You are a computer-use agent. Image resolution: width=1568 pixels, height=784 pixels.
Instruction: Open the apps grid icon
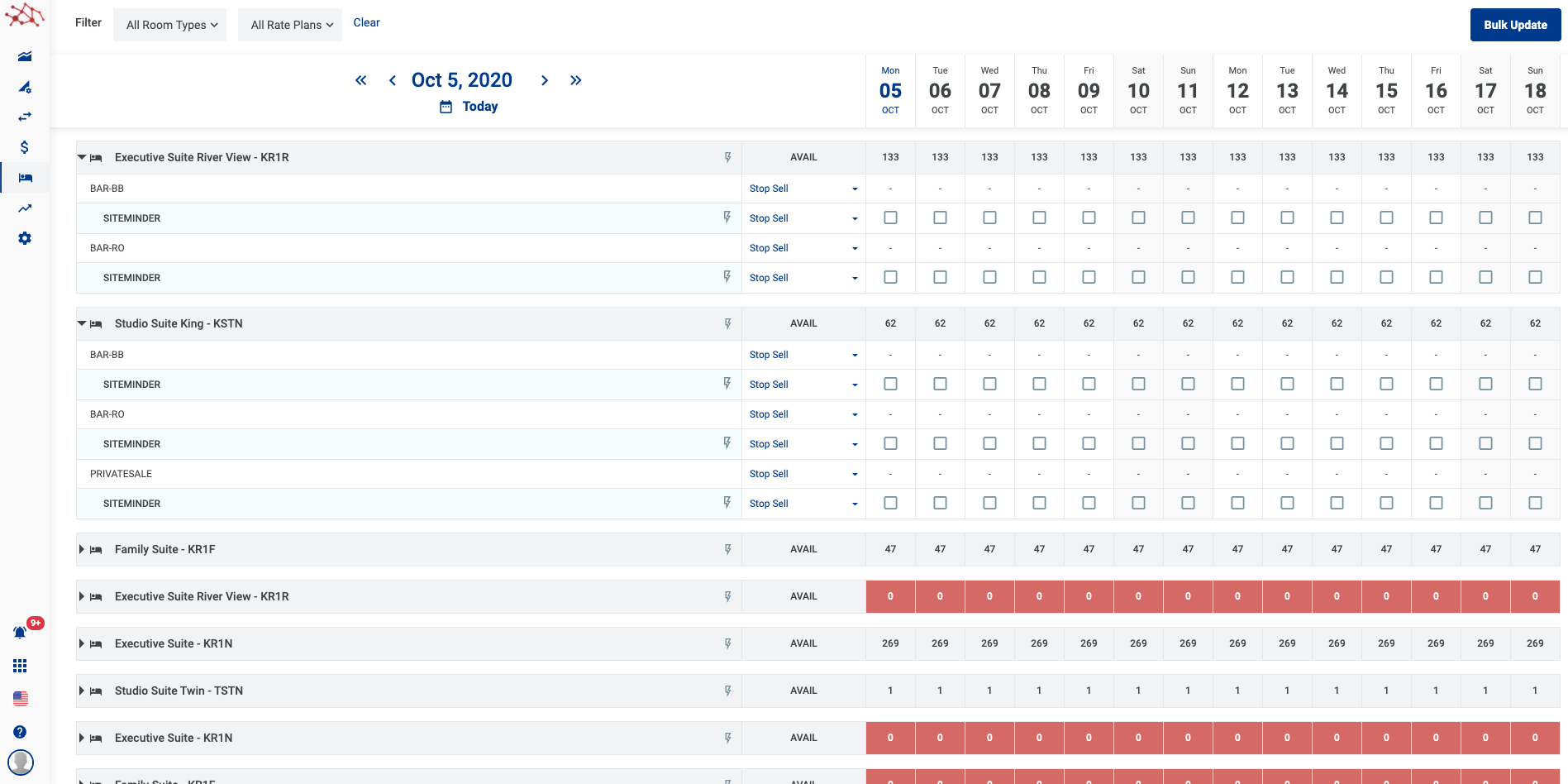20,666
